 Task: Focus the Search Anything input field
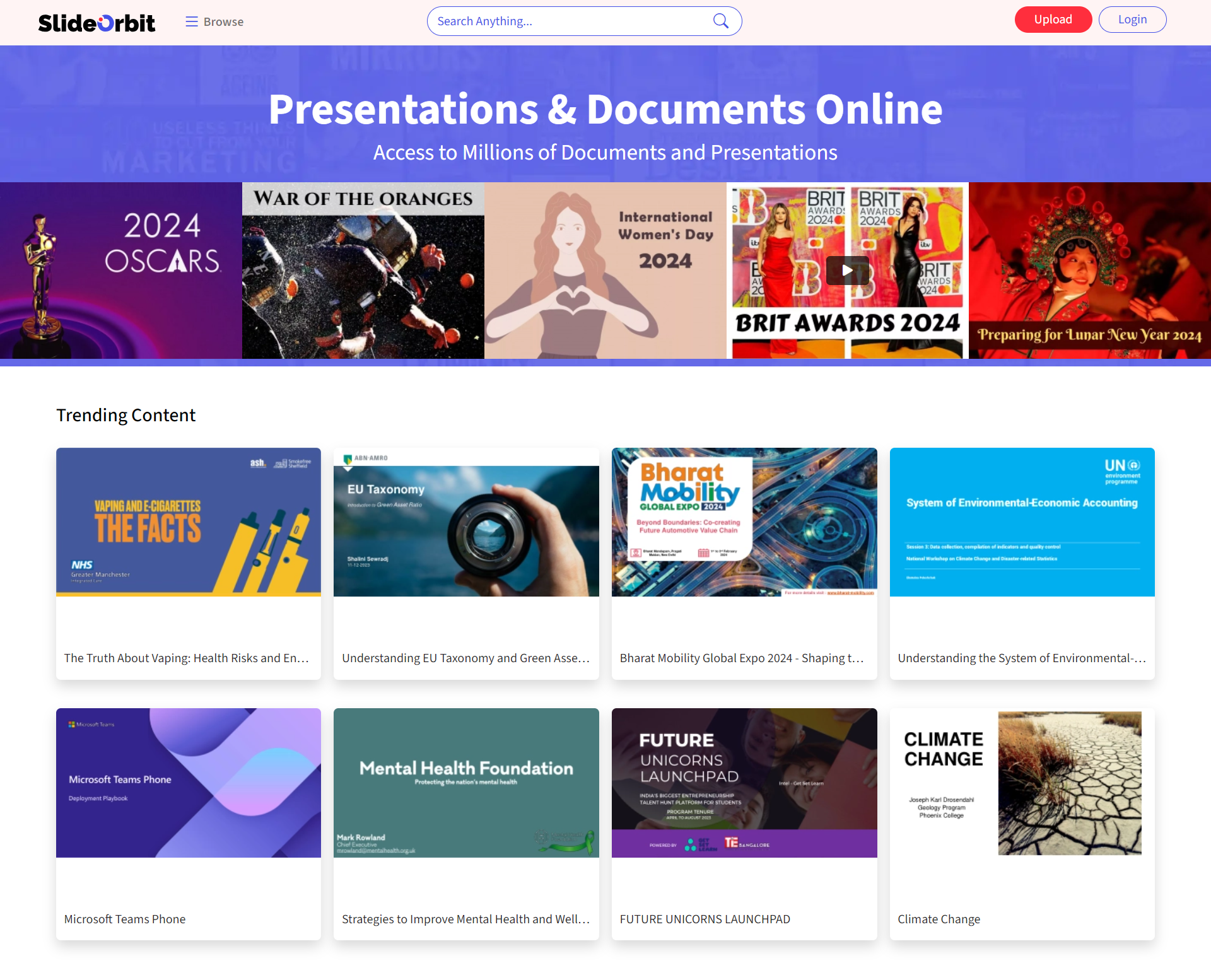tap(568, 21)
